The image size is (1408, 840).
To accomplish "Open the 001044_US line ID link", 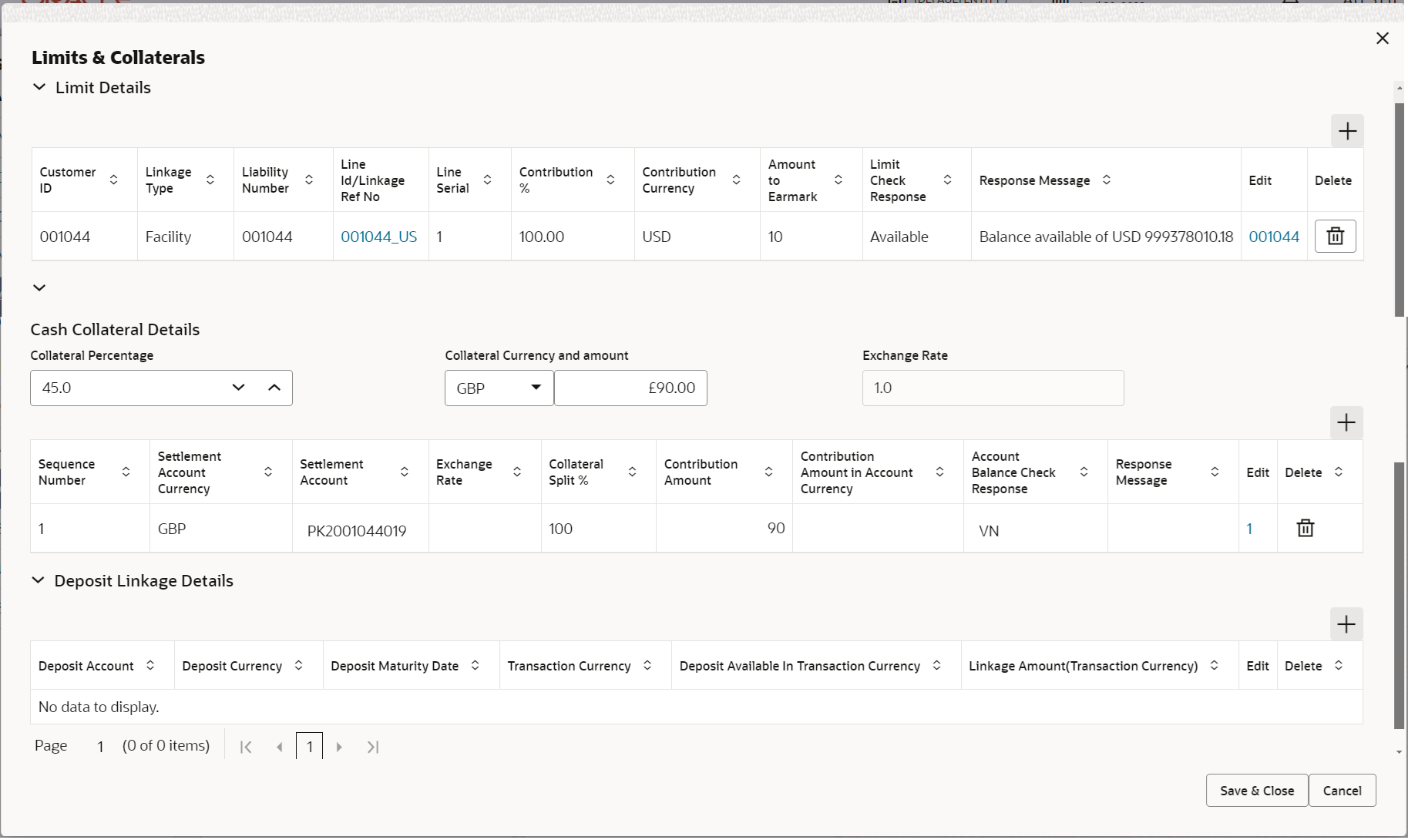I will pos(378,237).
